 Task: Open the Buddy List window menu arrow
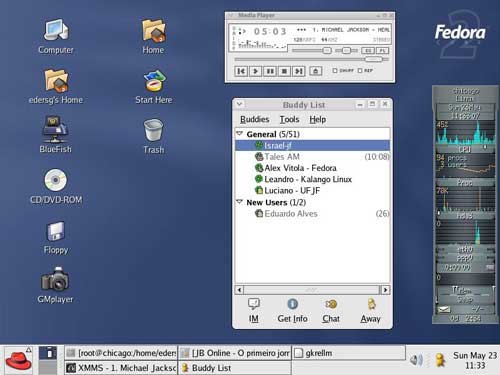click(x=239, y=104)
